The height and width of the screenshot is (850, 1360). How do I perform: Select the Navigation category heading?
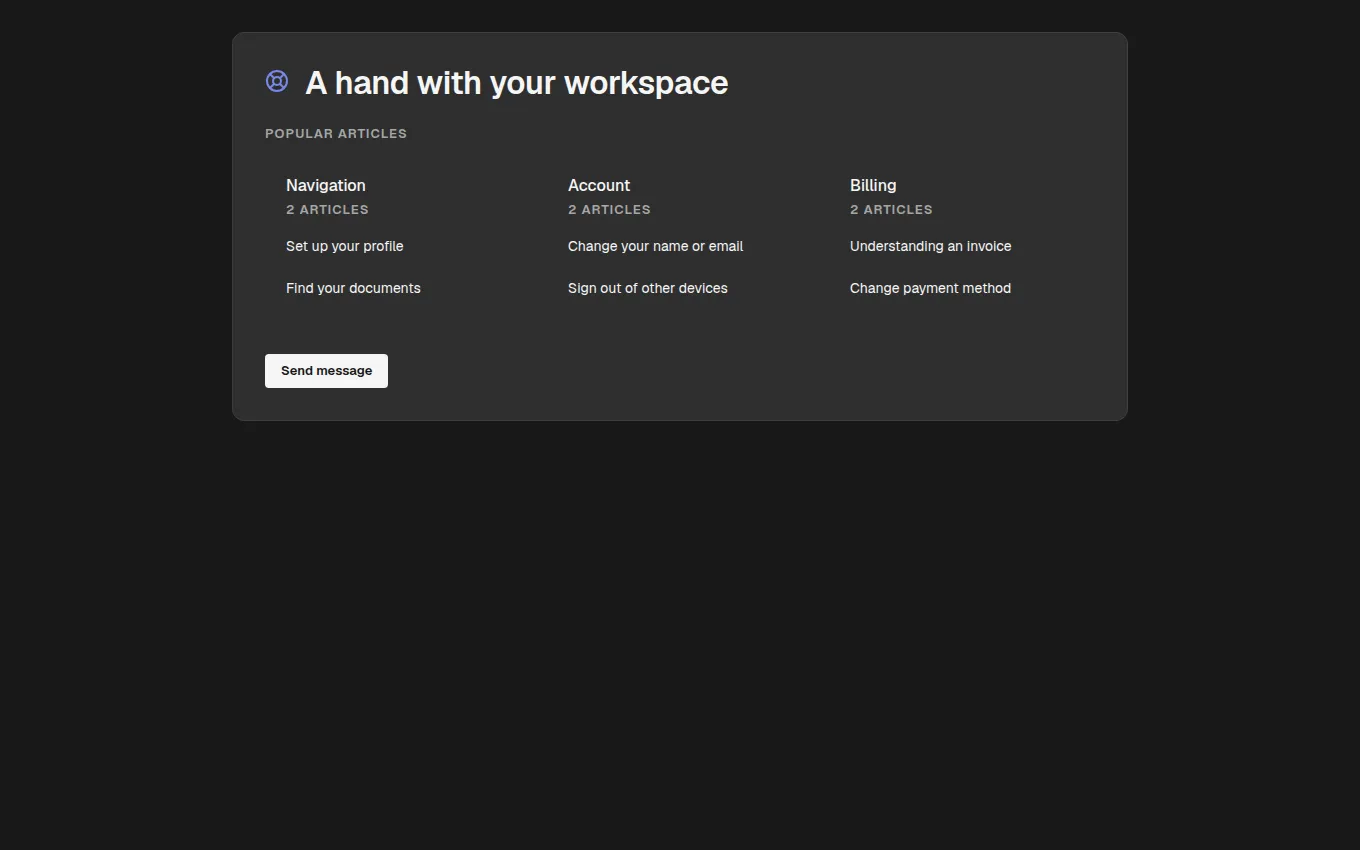[x=326, y=185]
